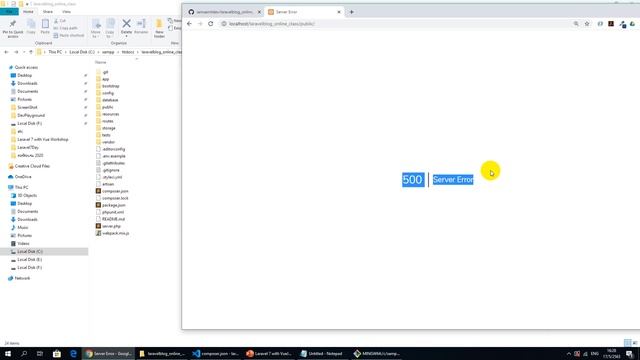
Task: Switch to Visual Studio Code composer.json window
Action: click(x=216, y=353)
